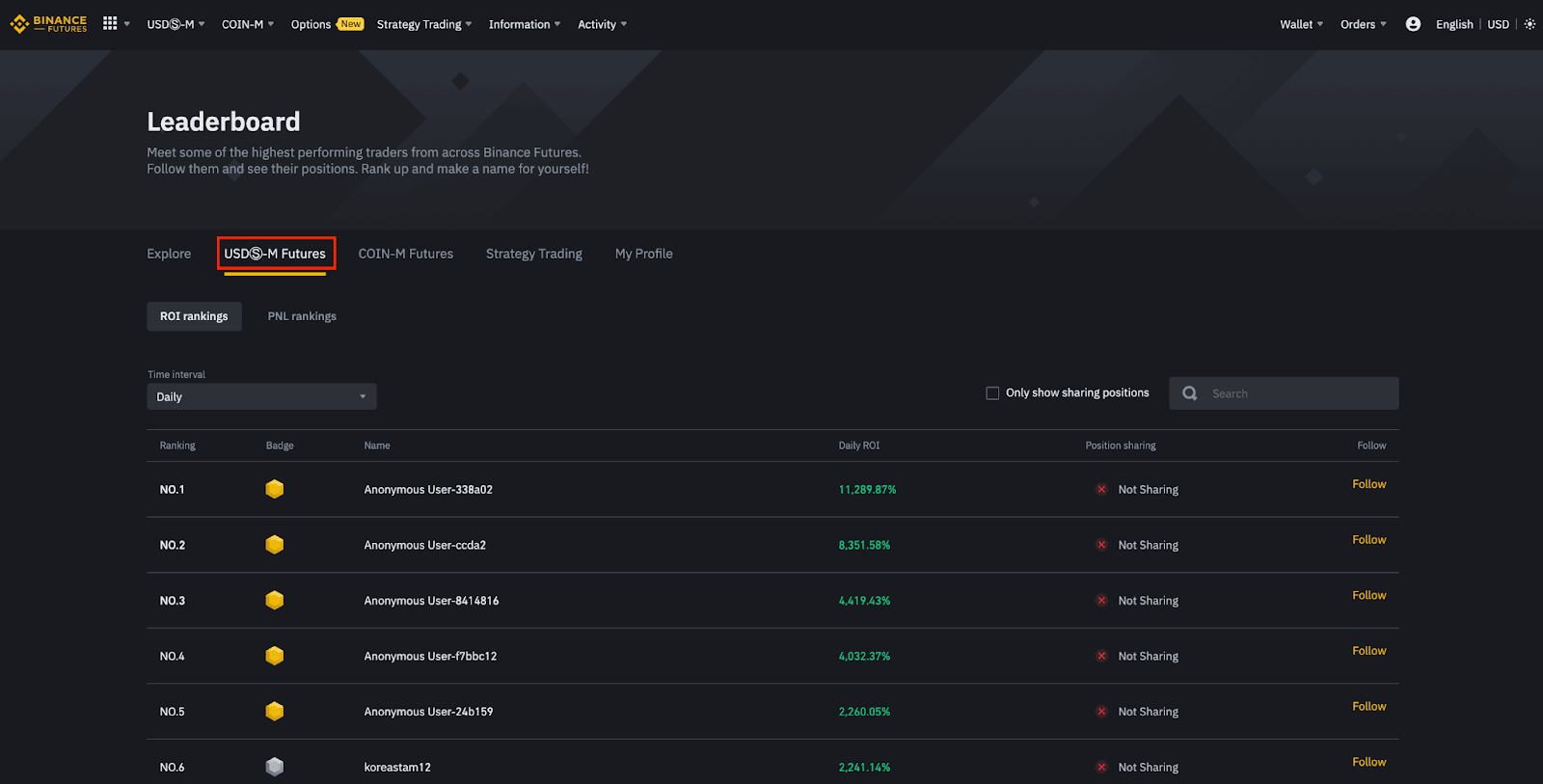Open the Orders dropdown
The height and width of the screenshot is (784, 1543).
1363,24
